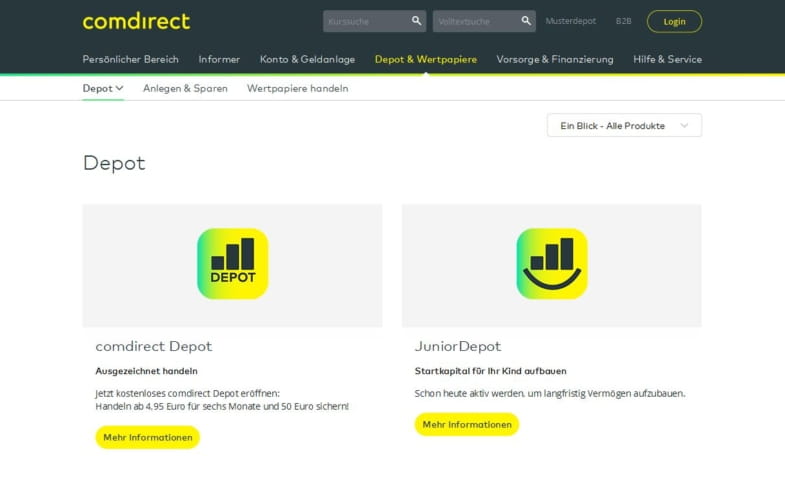Expand the Depot submenu chevron
This screenshot has width=785, height=487.
119,88
